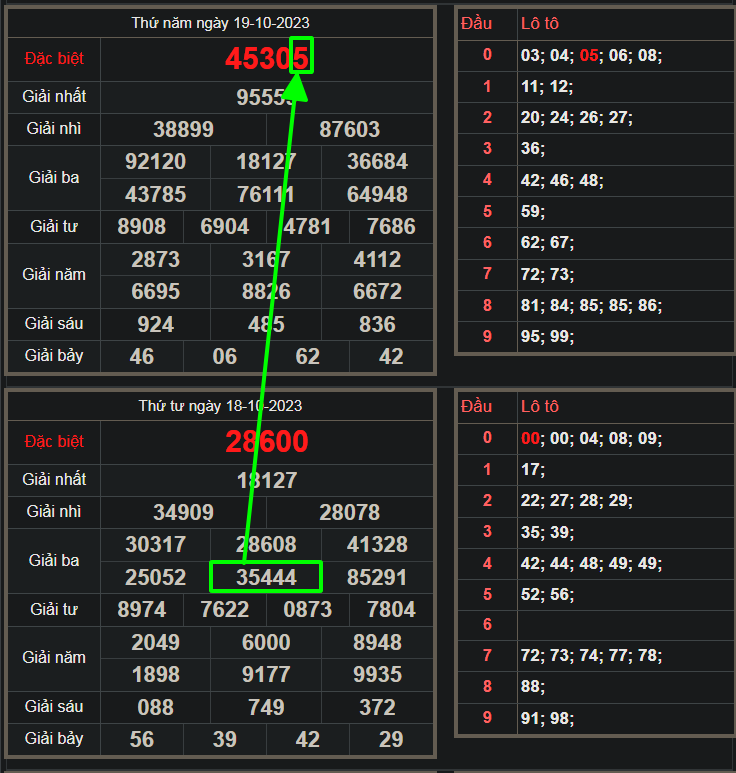The height and width of the screenshot is (773, 736).
Task: Select the Giải sáu number 924
Action: point(155,324)
